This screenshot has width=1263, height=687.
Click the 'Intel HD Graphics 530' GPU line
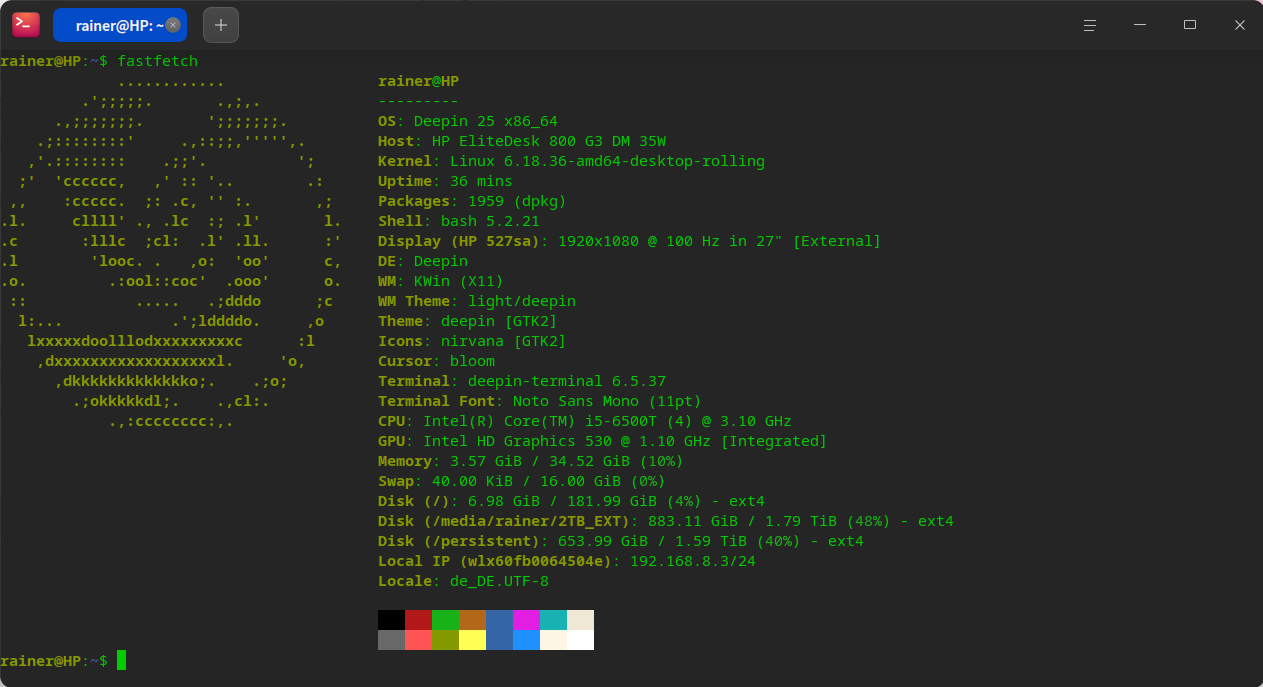click(x=603, y=441)
